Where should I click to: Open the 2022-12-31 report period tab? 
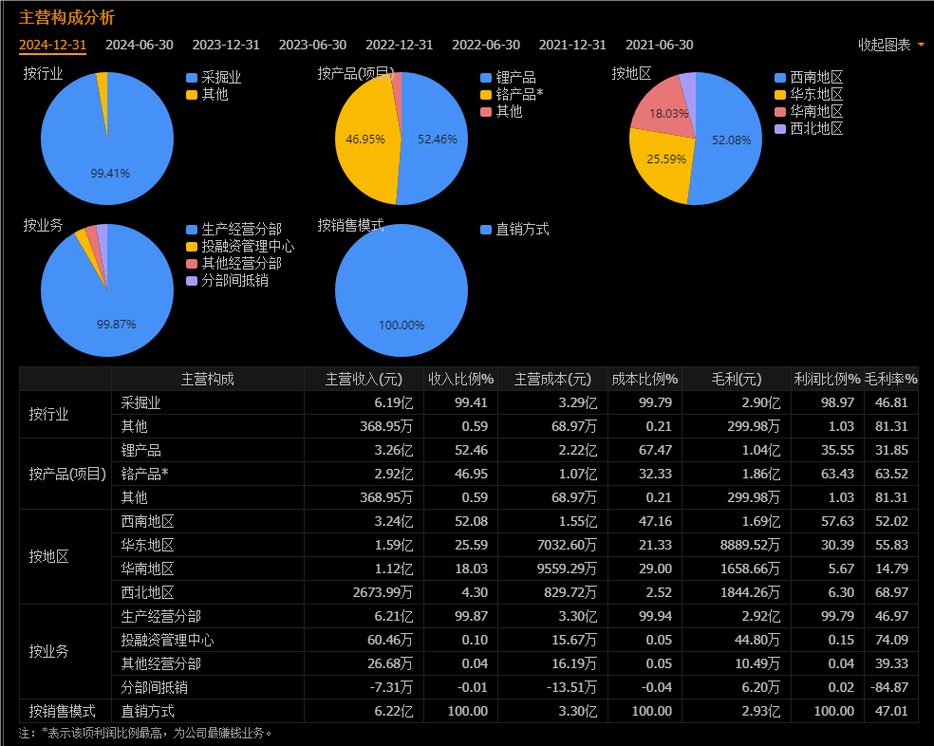pos(399,45)
